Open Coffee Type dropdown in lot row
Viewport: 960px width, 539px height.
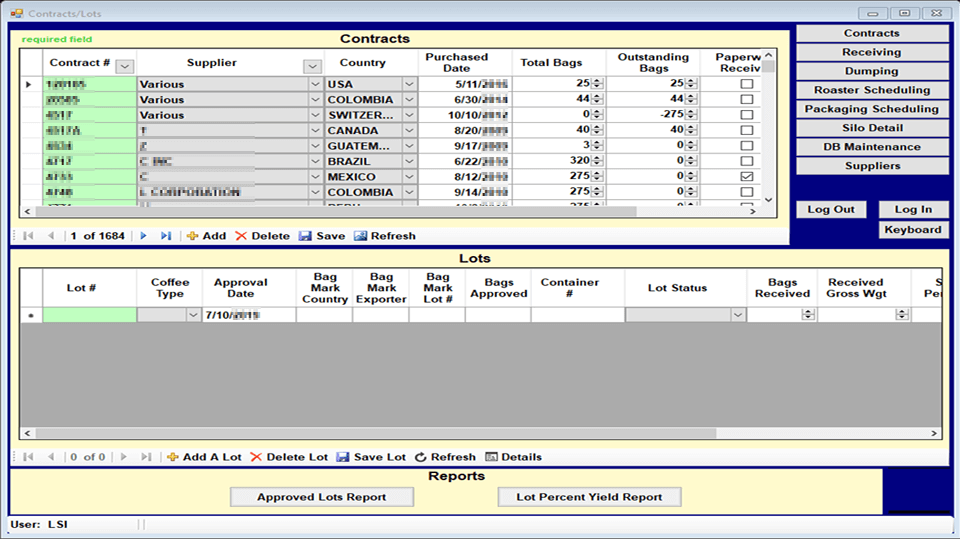point(193,315)
